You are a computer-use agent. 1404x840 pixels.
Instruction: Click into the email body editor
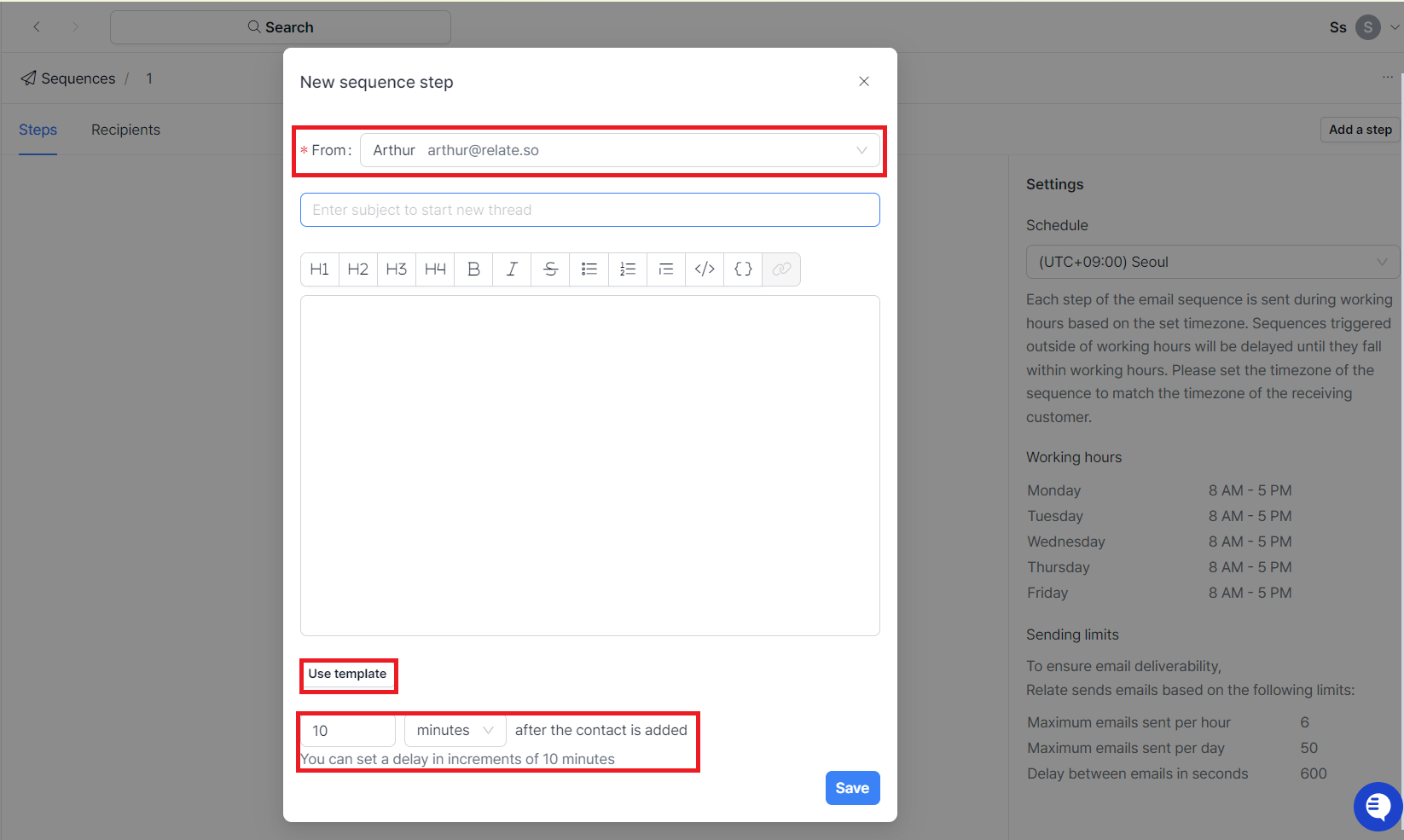pos(590,466)
